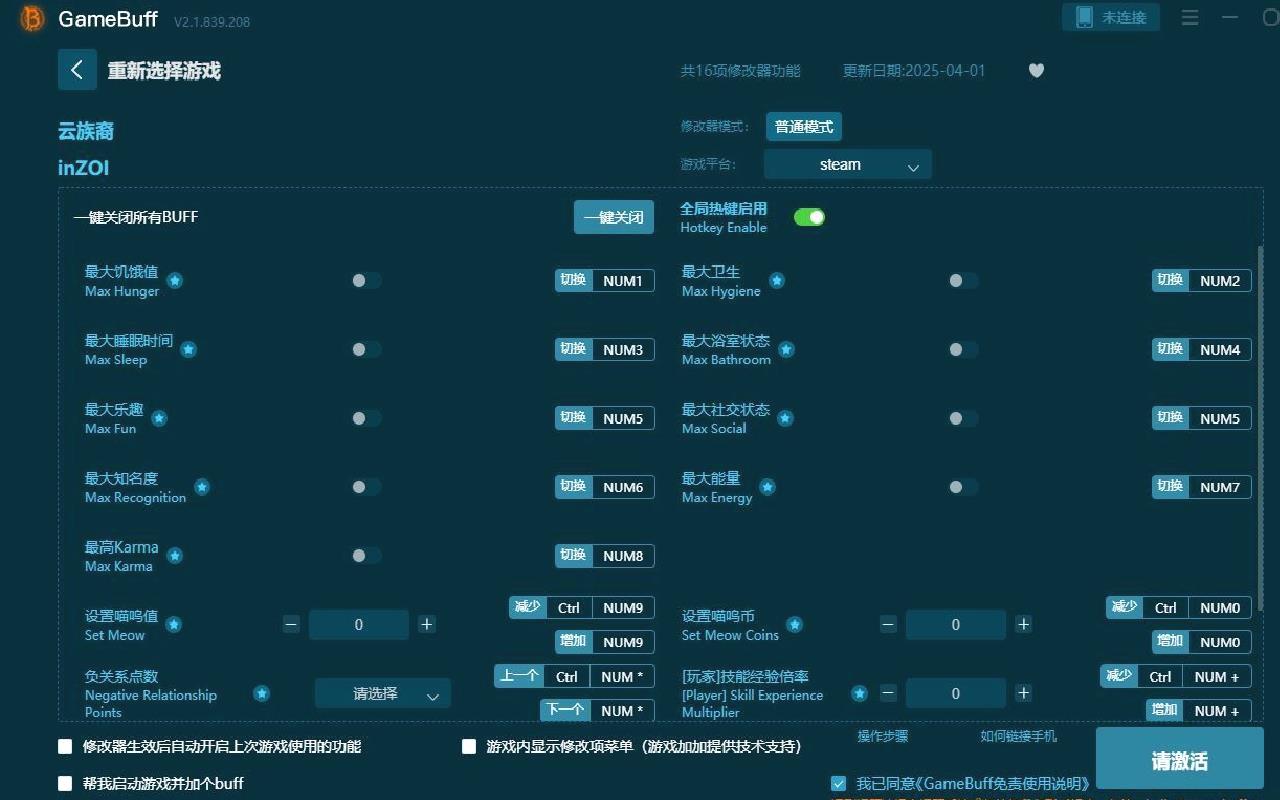Check launch game and add buff checkbox
The width and height of the screenshot is (1280, 800).
click(x=66, y=783)
